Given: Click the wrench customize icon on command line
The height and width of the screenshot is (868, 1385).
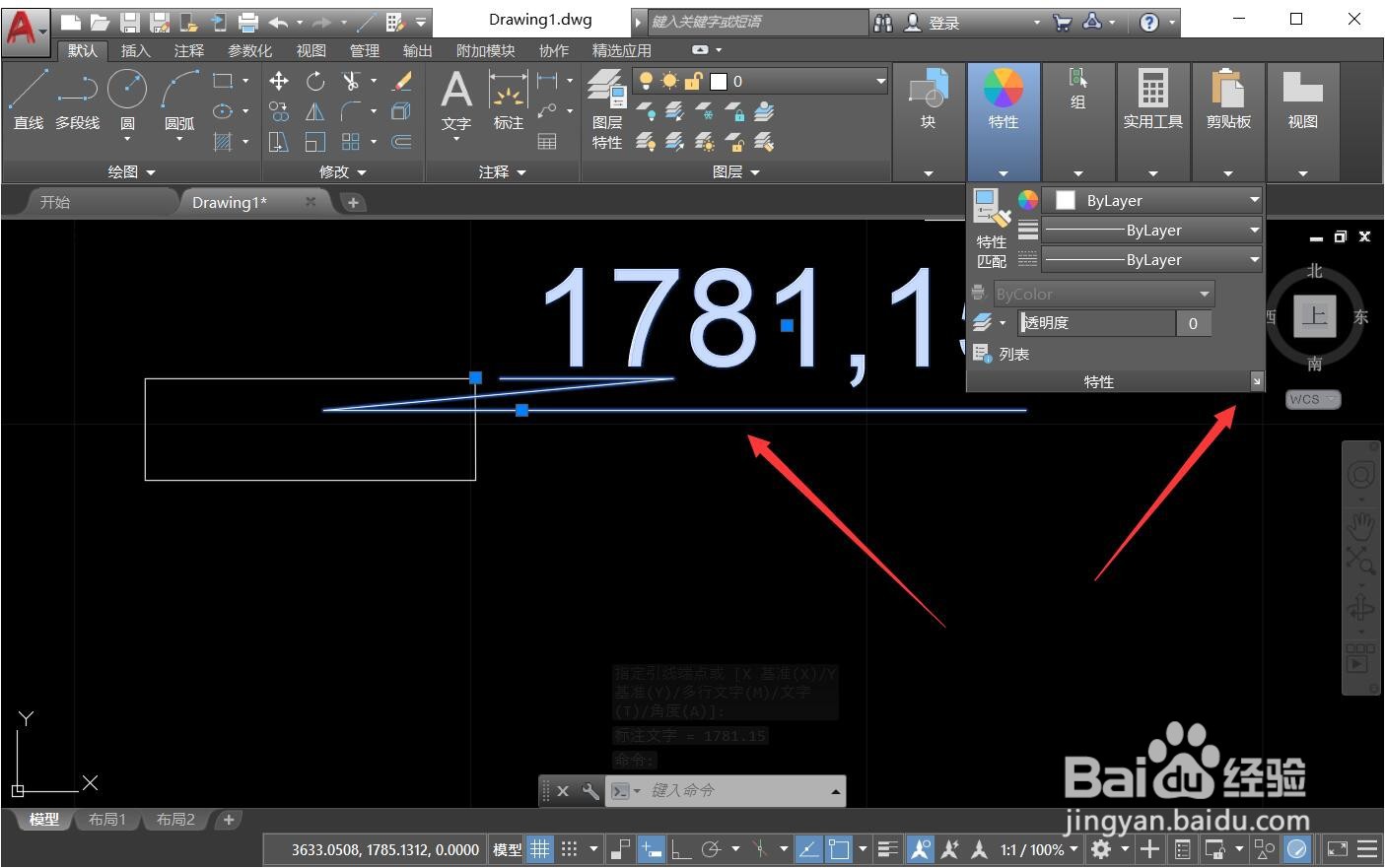Looking at the screenshot, I should (x=590, y=790).
